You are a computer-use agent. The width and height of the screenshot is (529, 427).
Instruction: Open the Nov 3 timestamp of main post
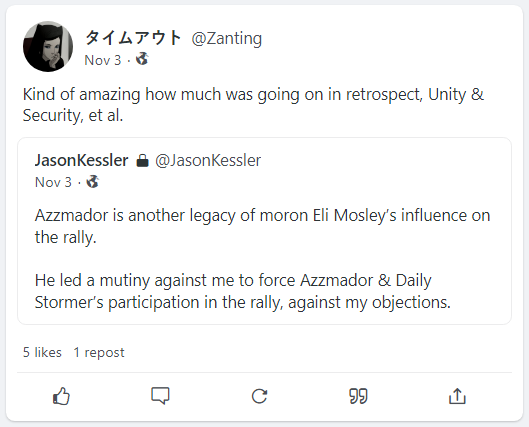pos(103,60)
